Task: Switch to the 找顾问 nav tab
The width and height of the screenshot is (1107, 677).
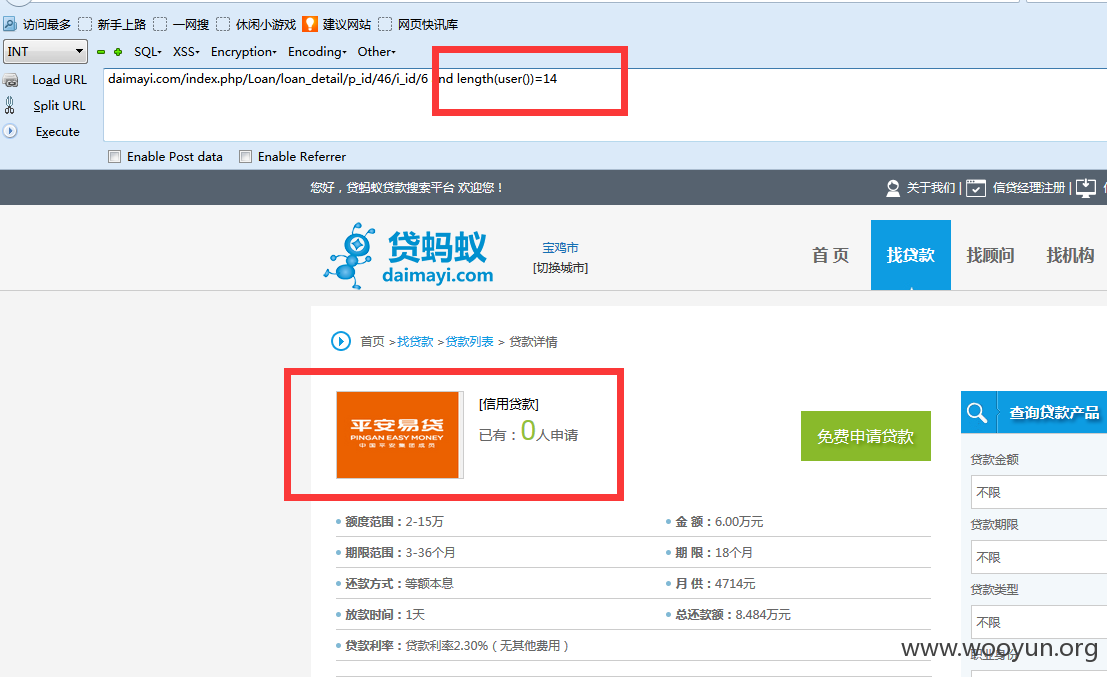Action: (x=991, y=255)
